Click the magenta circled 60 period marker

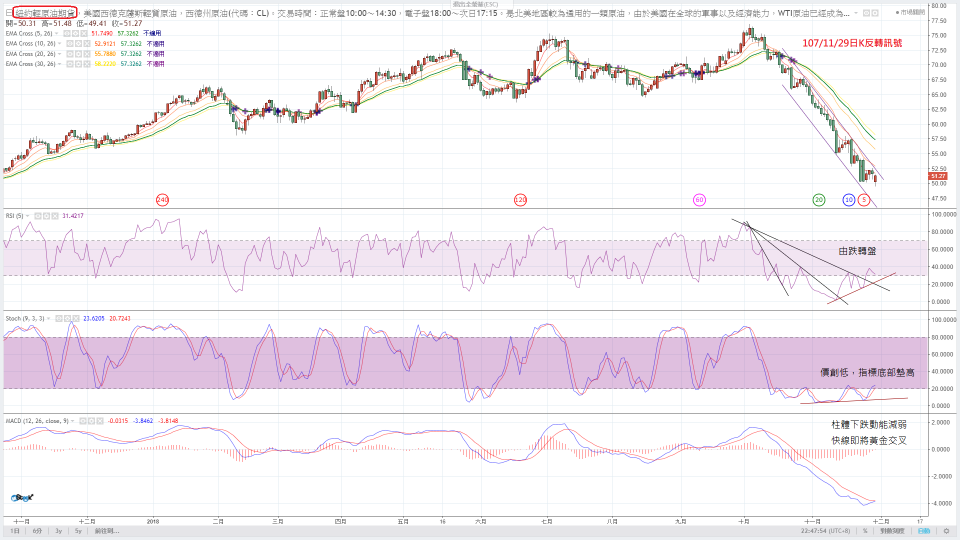pos(700,200)
